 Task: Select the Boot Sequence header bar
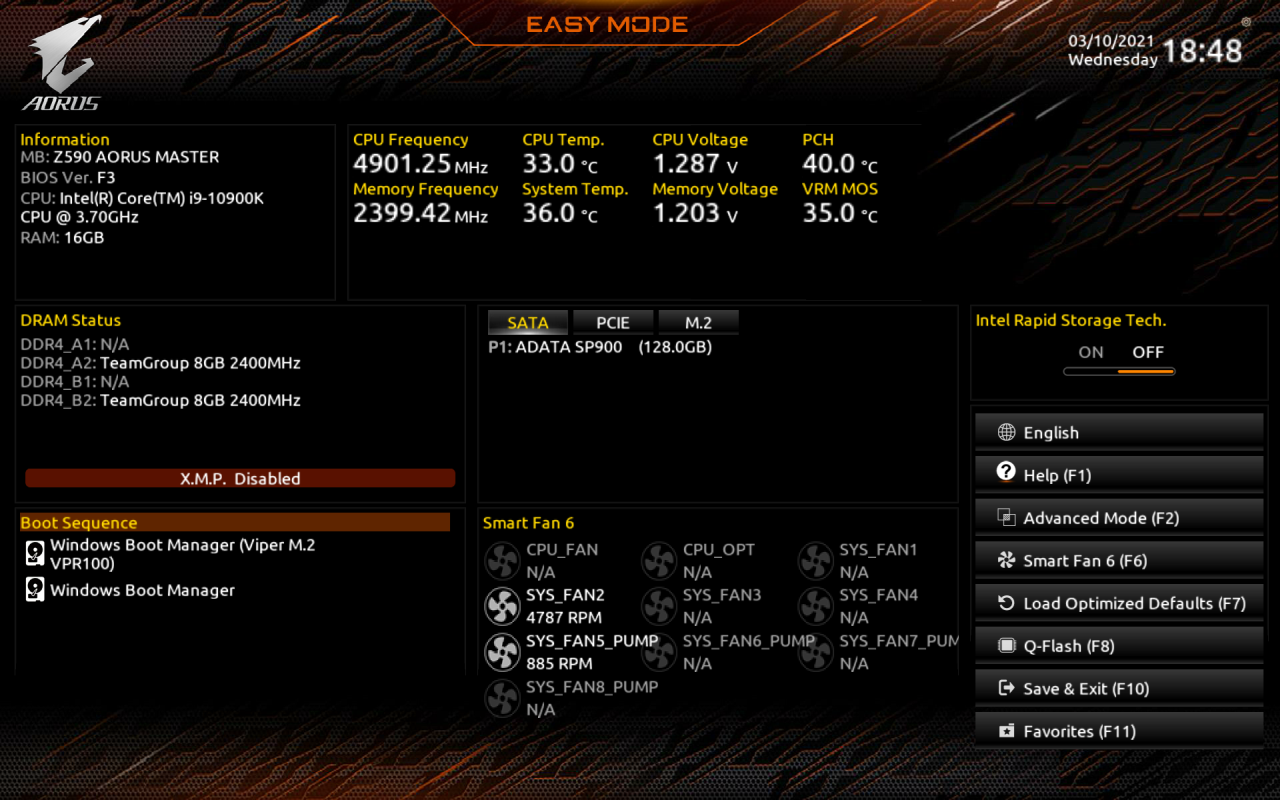235,522
